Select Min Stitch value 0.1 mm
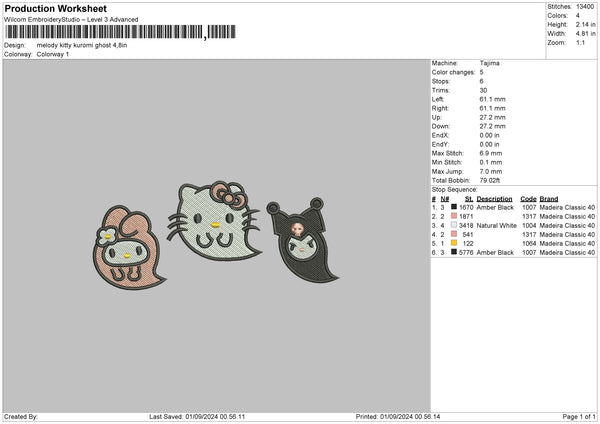Screen dimensions: 600x424 tap(491, 163)
